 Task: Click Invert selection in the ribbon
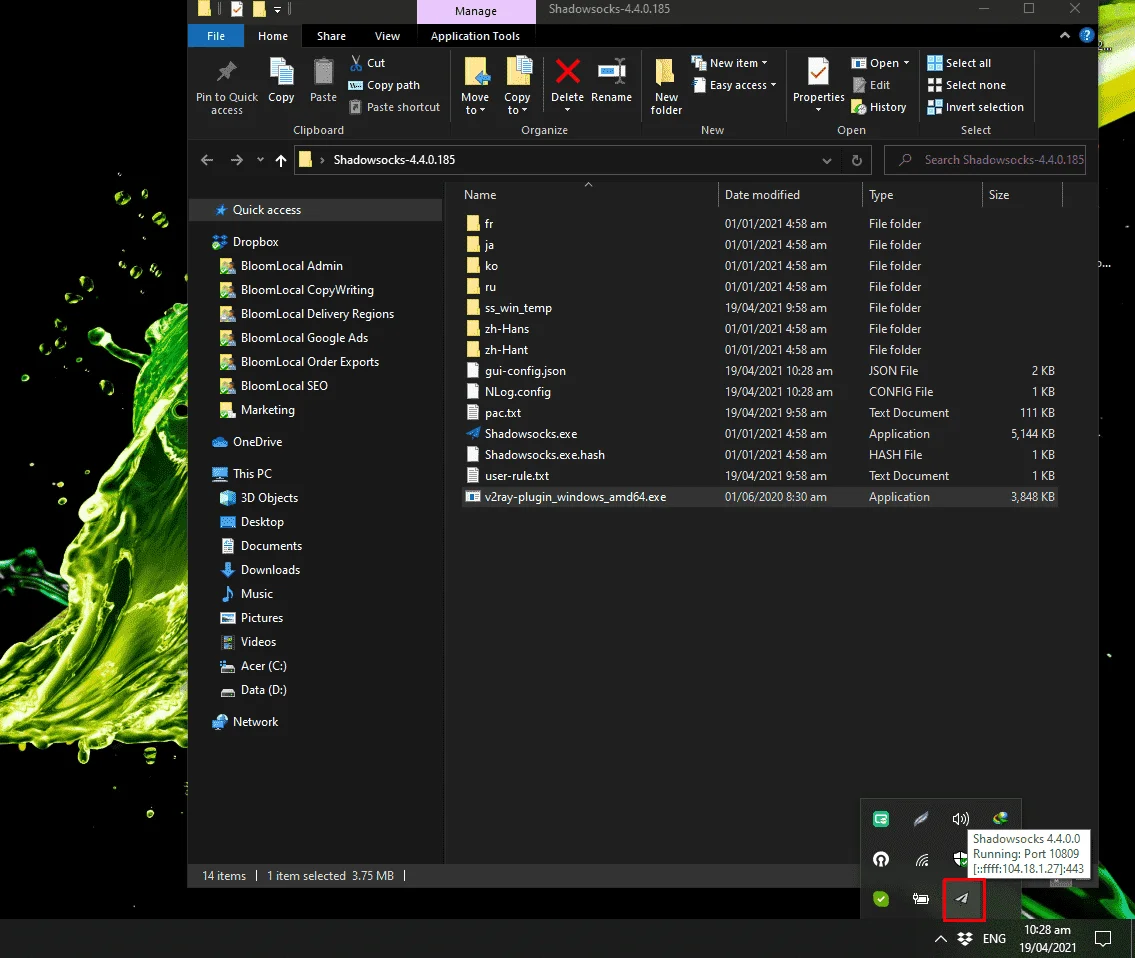975,106
